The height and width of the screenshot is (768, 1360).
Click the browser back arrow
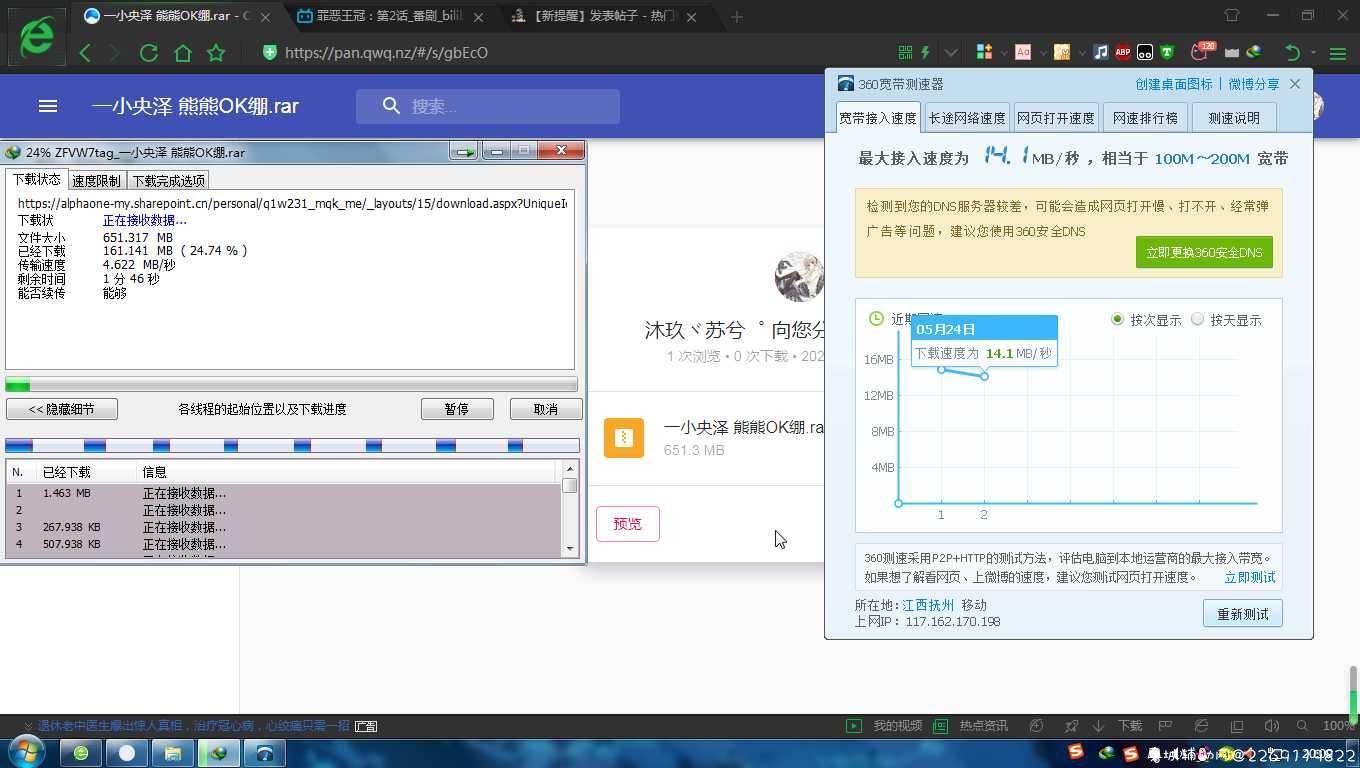[85, 53]
